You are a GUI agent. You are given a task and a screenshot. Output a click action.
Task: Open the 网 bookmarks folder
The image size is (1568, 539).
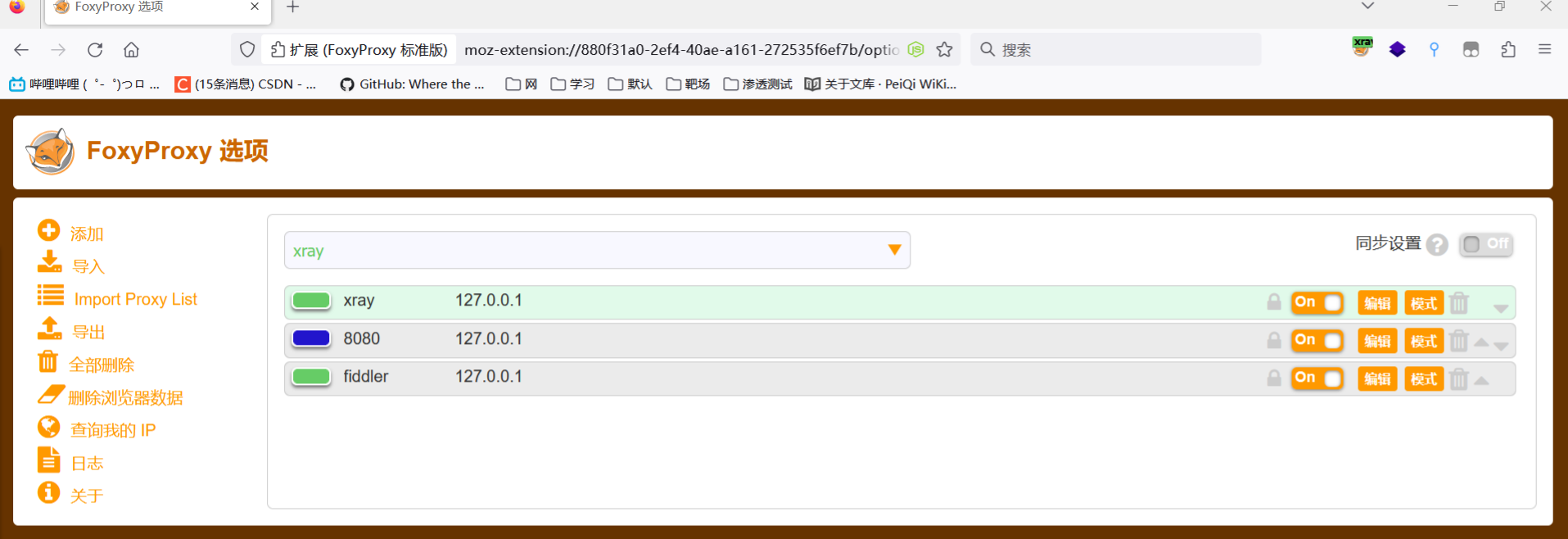coord(521,84)
